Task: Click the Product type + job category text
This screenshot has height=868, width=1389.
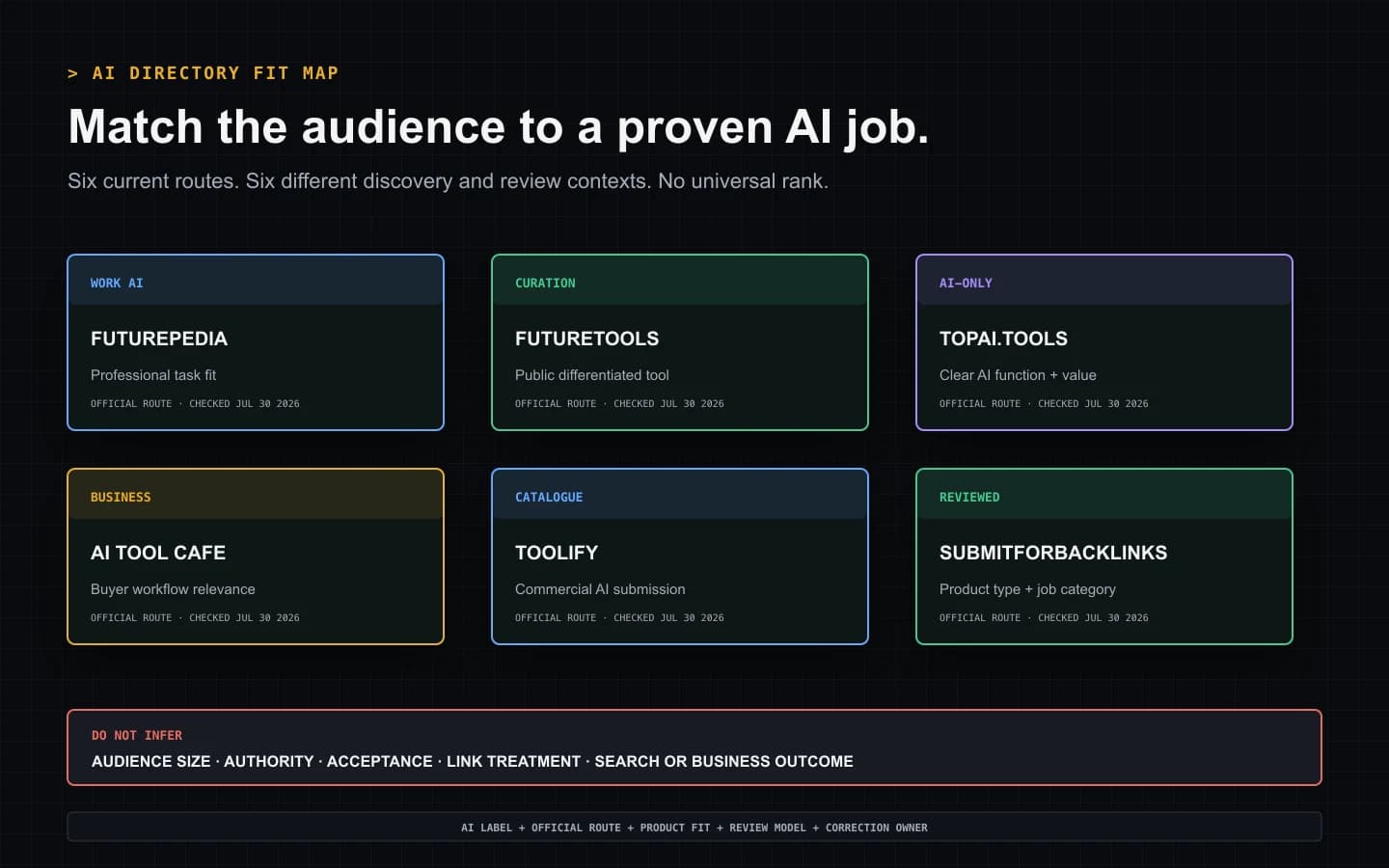Action: [x=1027, y=589]
